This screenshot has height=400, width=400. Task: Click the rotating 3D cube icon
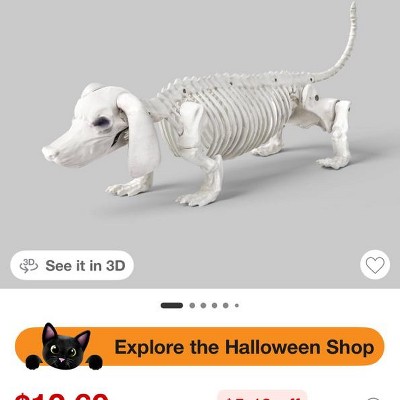(28, 265)
